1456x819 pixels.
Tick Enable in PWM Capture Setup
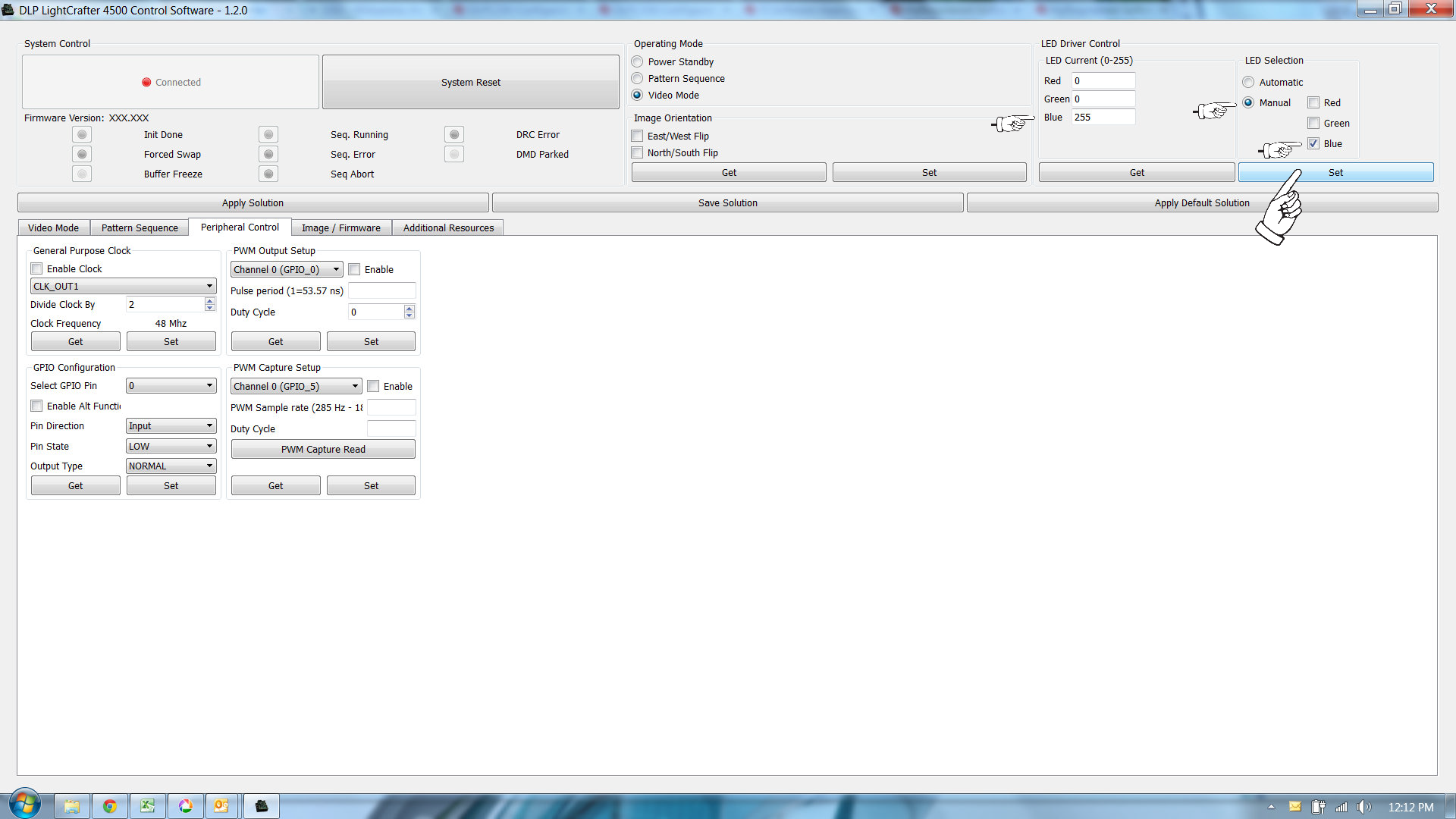click(x=373, y=386)
